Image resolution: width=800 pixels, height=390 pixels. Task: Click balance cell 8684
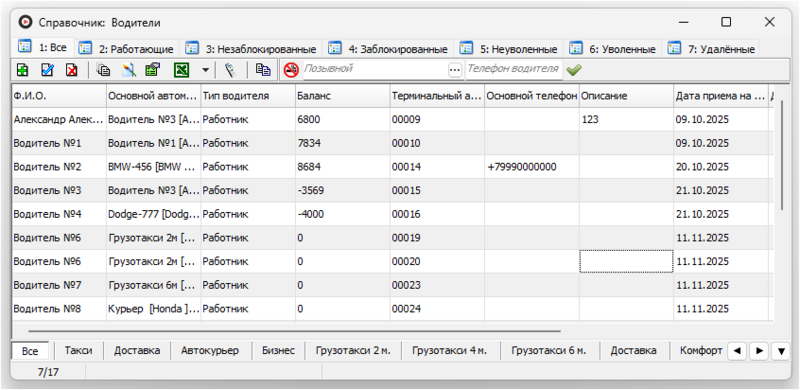coord(342,167)
